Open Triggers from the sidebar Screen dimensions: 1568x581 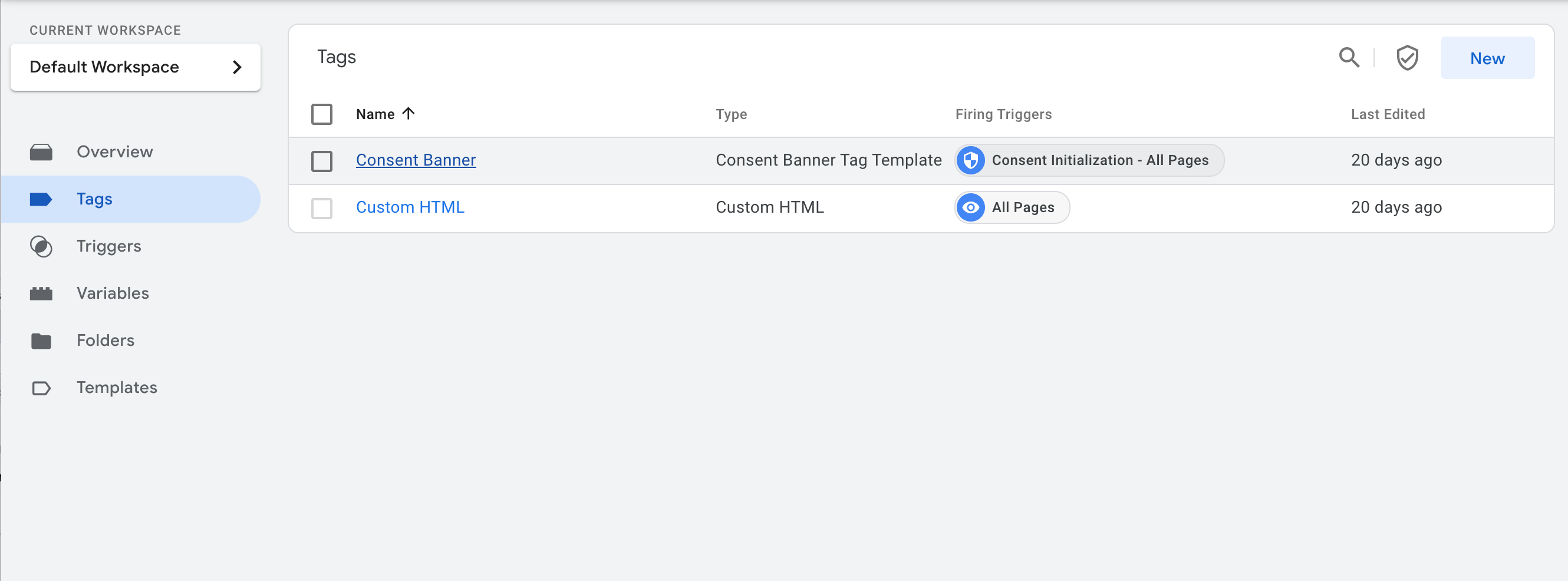[130, 246]
